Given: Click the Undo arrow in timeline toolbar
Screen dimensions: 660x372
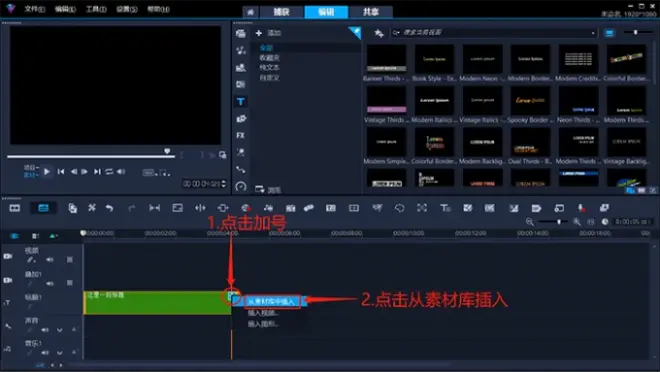Looking at the screenshot, I should coord(109,208).
